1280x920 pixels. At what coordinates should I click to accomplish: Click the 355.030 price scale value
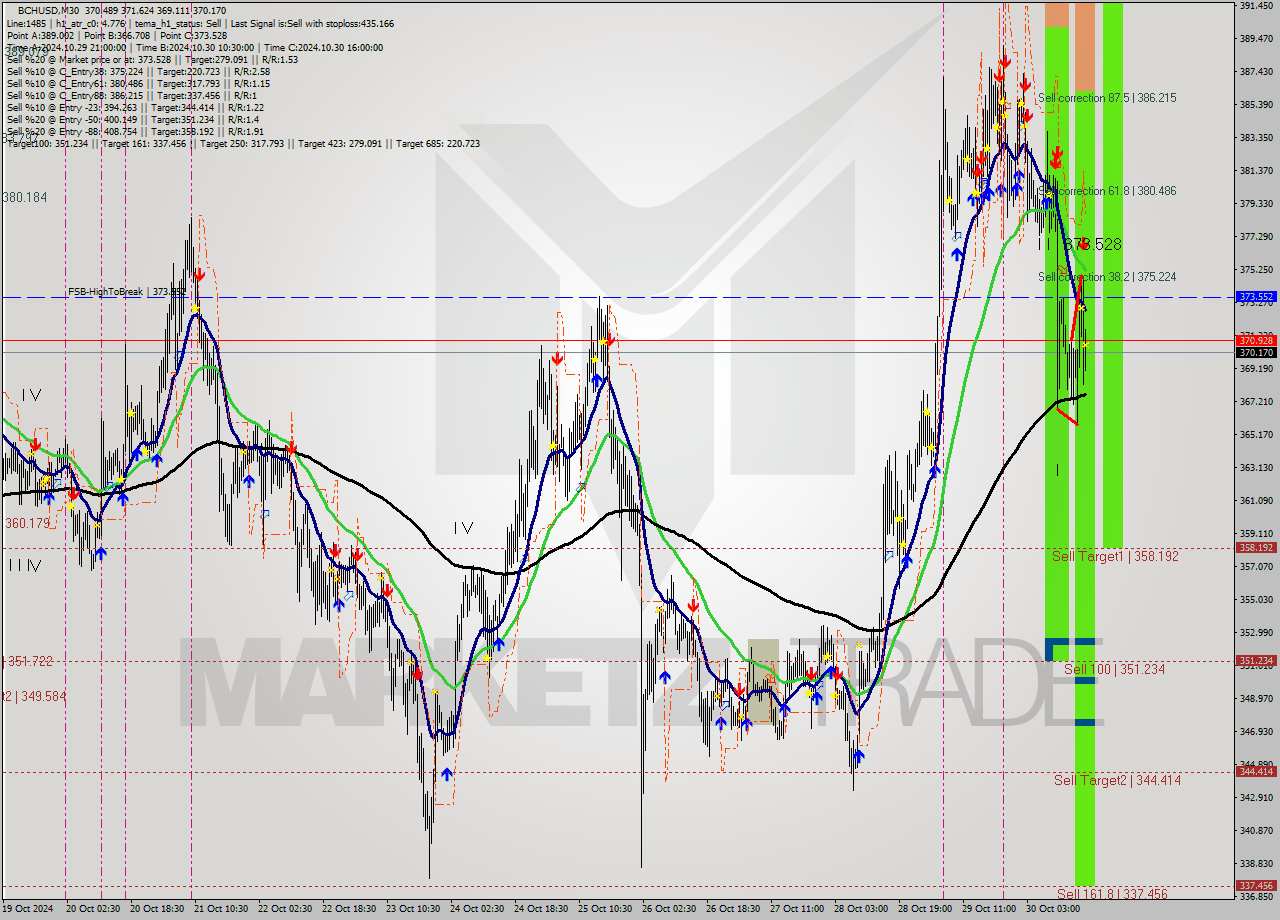pos(1256,600)
